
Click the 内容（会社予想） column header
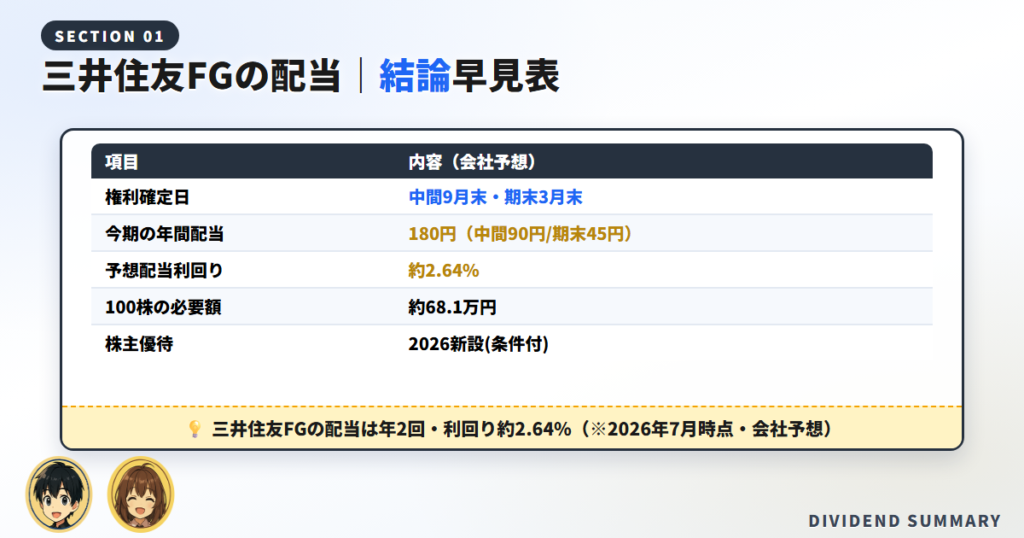pos(472,162)
